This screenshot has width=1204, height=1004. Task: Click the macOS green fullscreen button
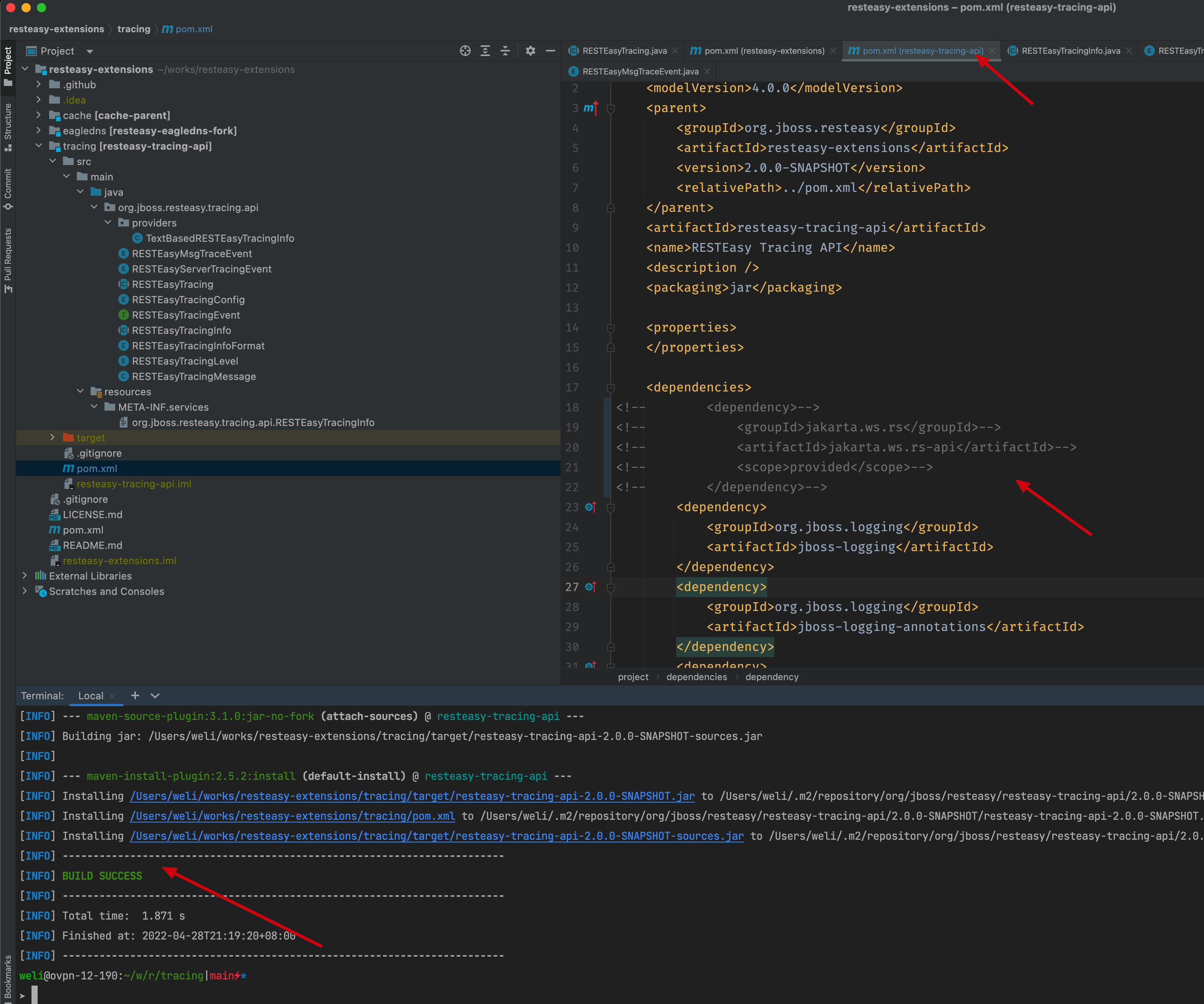point(41,7)
